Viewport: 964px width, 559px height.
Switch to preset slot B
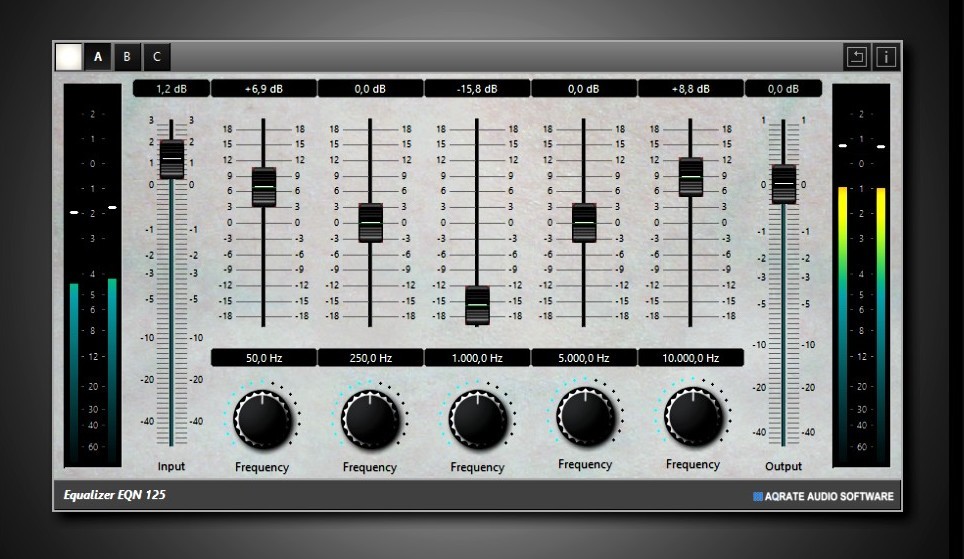(126, 56)
